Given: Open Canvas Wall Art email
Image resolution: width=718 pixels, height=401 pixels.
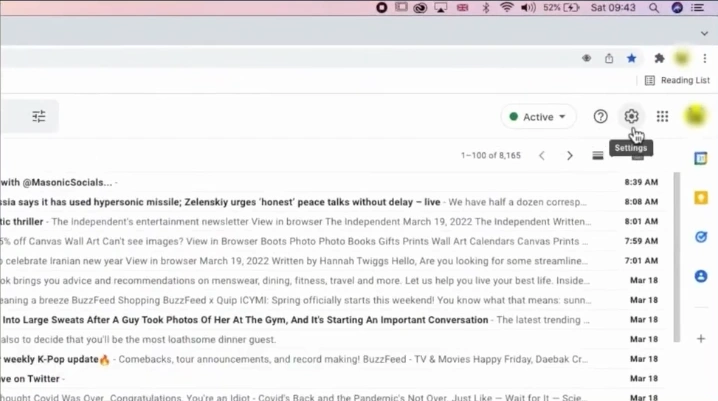Looking at the screenshot, I should (330, 241).
